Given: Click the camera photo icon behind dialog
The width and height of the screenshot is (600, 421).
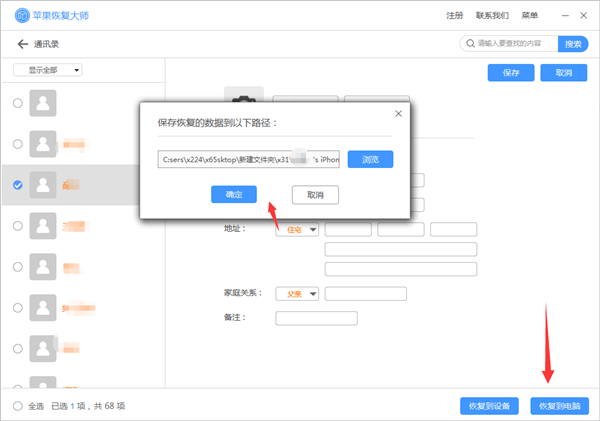Looking at the screenshot, I should pos(240,96).
